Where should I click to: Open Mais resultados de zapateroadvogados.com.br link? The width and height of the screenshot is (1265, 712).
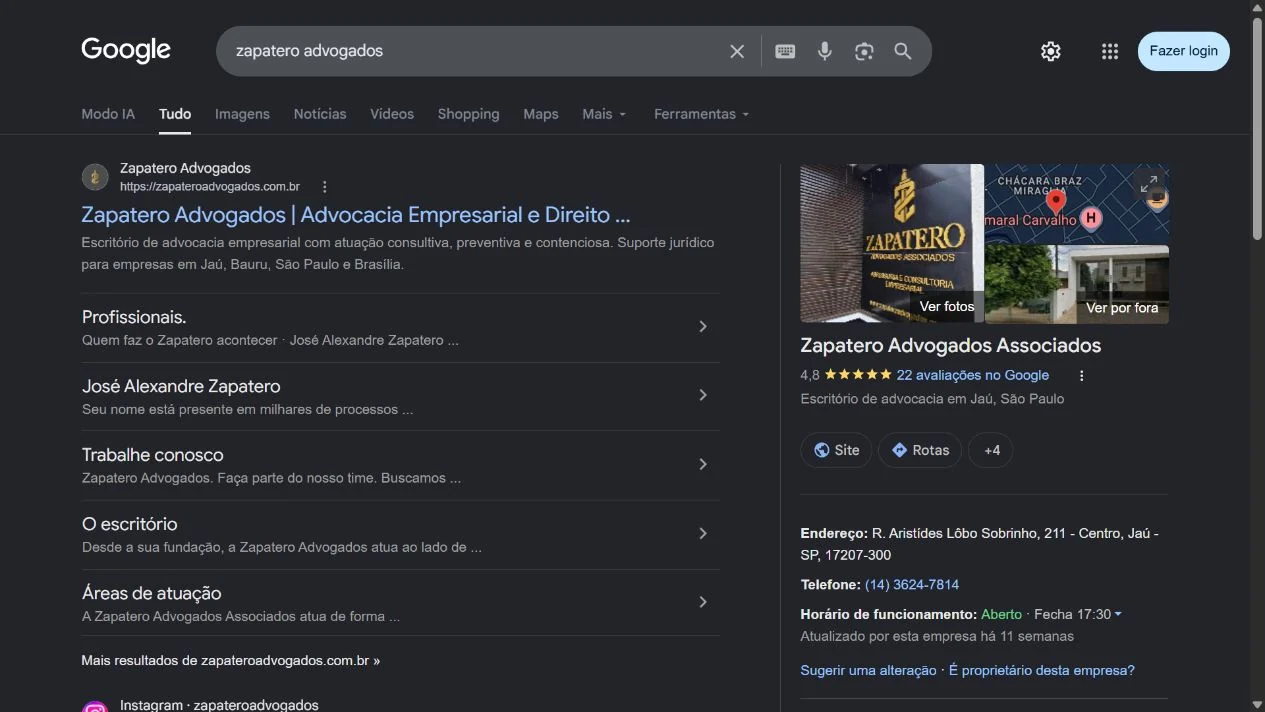[x=231, y=660]
